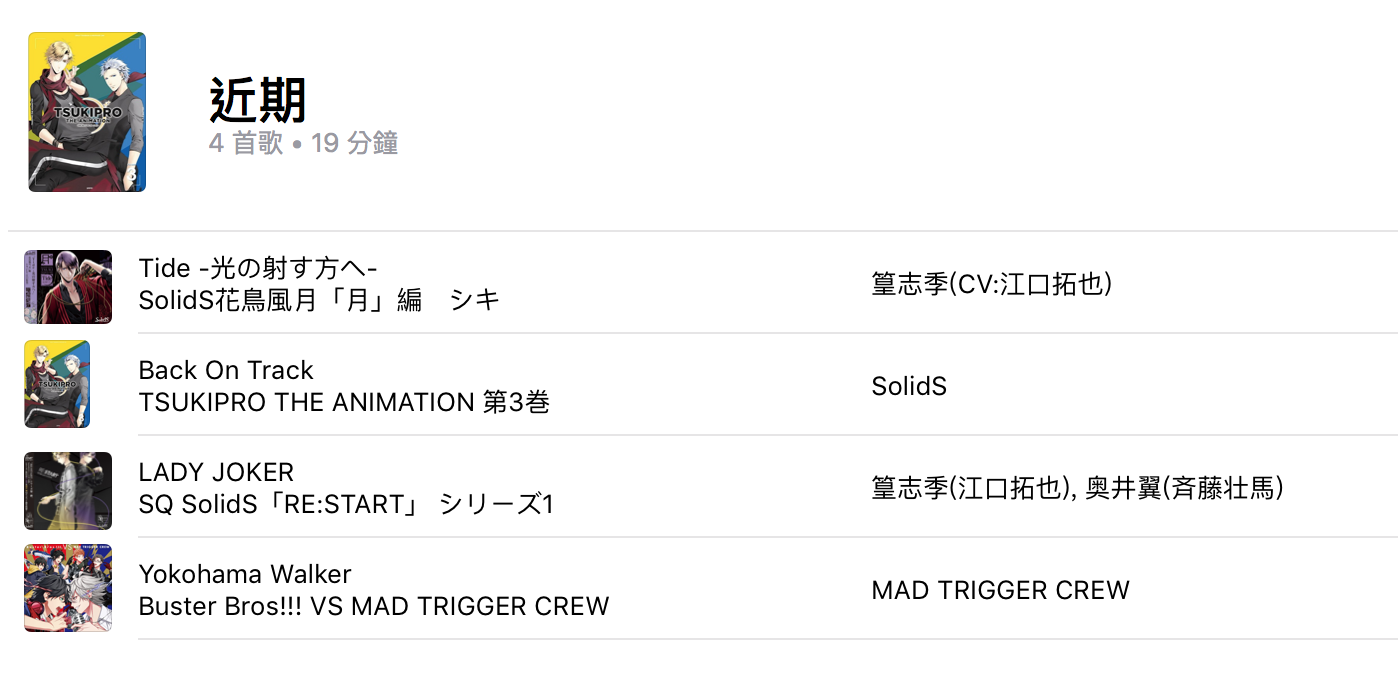This screenshot has height=700, width=1398.
Task: Play the song Tide -光の射す方へ-
Action: 257,268
